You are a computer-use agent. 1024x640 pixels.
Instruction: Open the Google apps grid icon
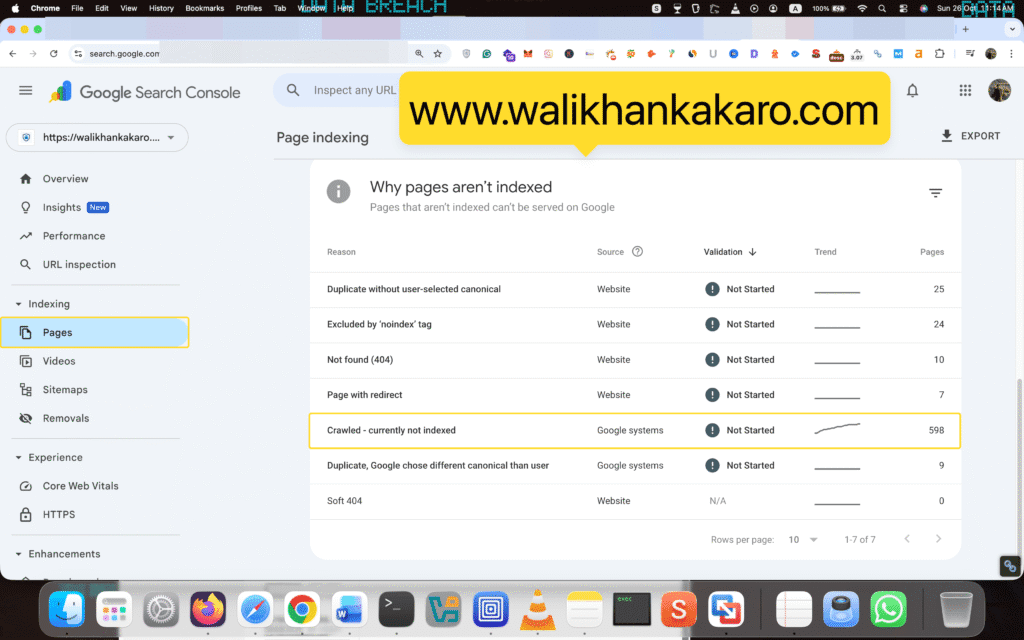965,91
